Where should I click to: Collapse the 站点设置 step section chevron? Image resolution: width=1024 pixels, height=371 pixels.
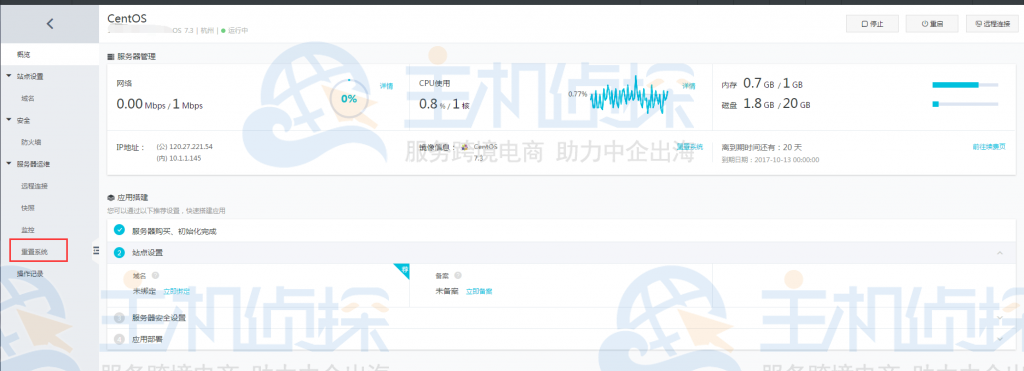(999, 253)
